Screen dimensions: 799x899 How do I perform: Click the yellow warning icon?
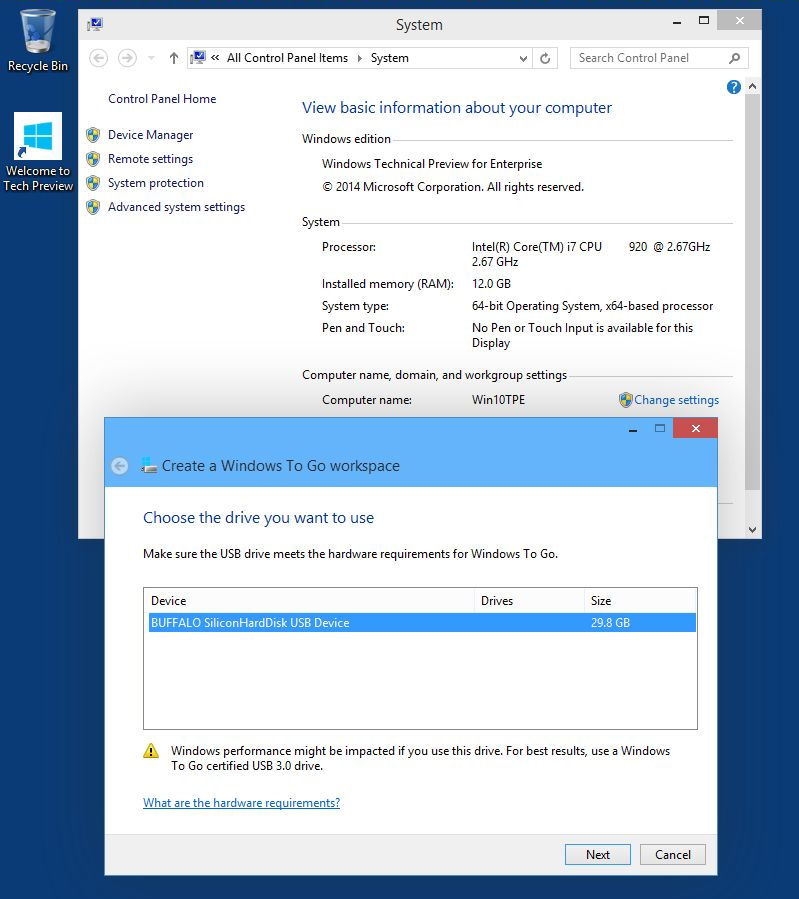click(x=151, y=751)
